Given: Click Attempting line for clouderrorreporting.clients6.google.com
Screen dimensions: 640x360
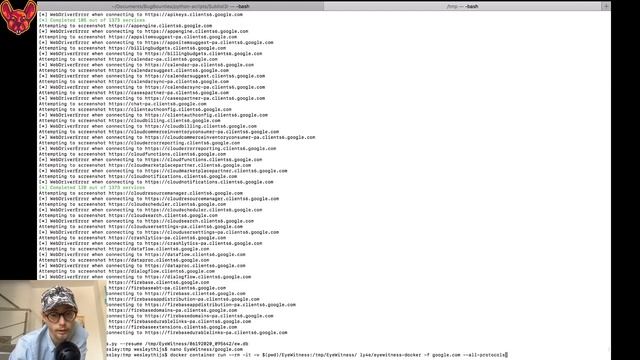Looking at the screenshot, I should tap(139, 142).
